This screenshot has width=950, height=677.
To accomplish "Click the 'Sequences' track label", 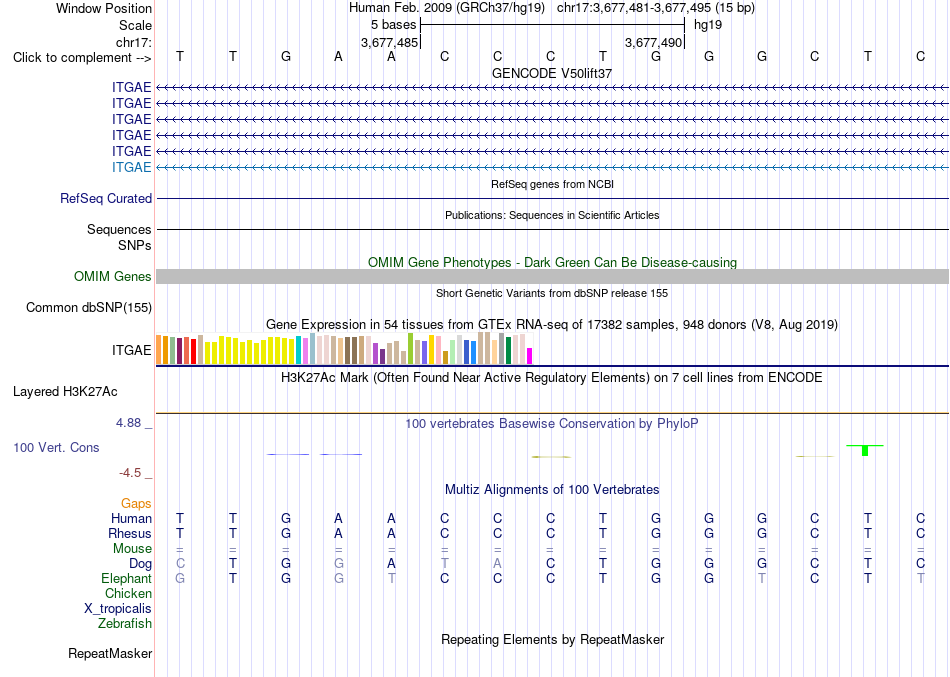I will 119,229.
